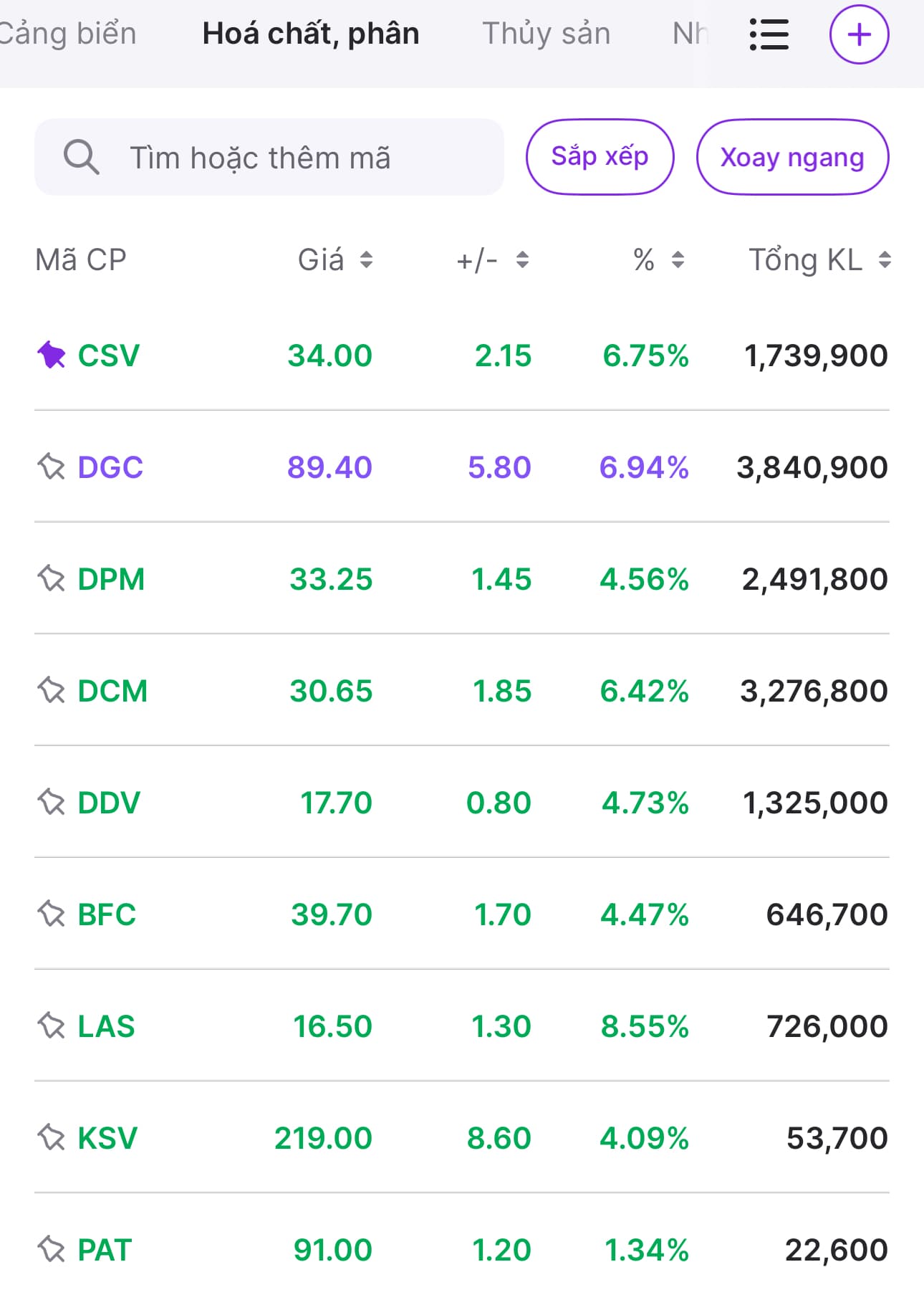Sort by Tổng KL volume
This screenshot has width=924, height=1290.
tap(885, 259)
